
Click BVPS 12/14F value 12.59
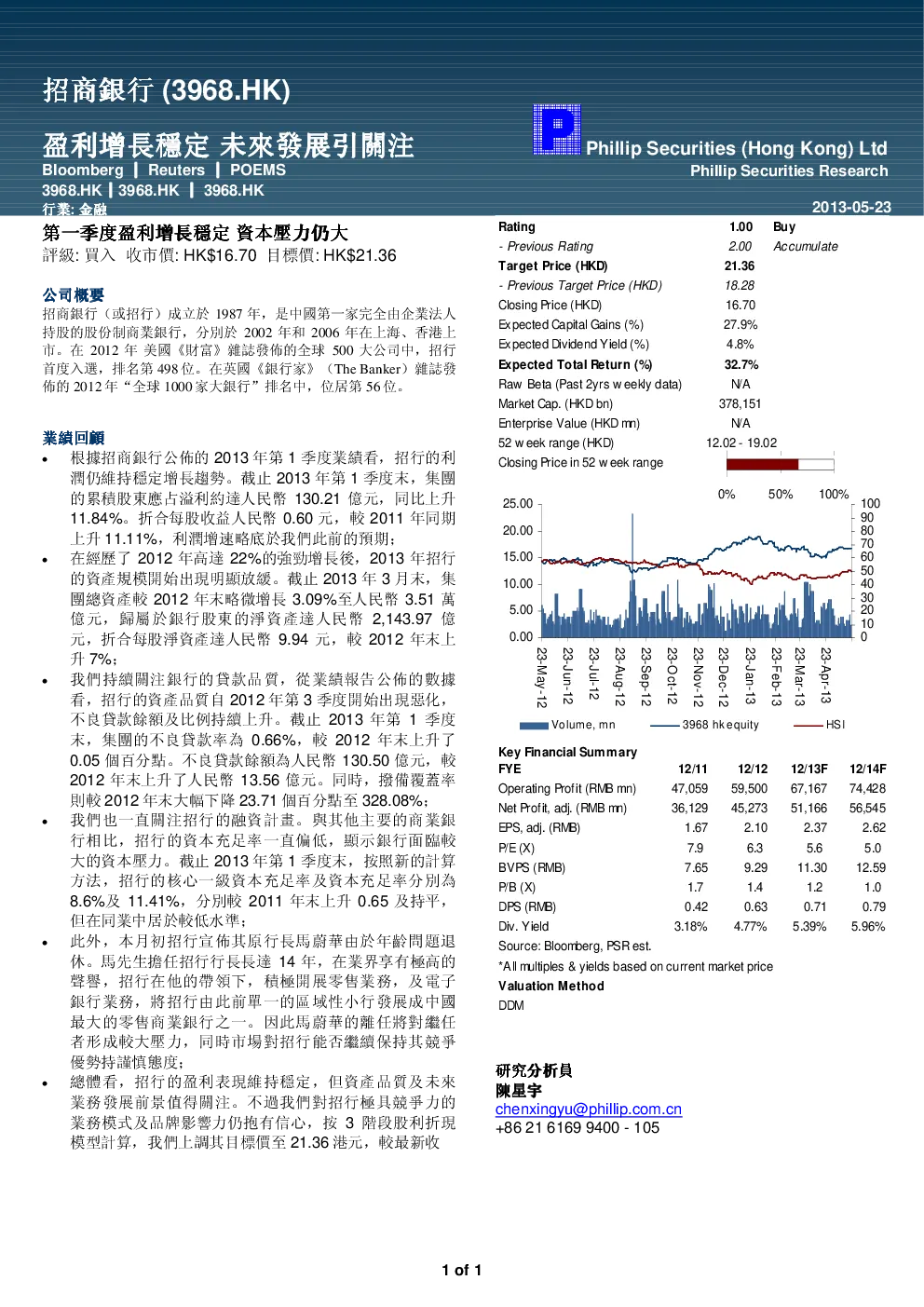(x=871, y=867)
